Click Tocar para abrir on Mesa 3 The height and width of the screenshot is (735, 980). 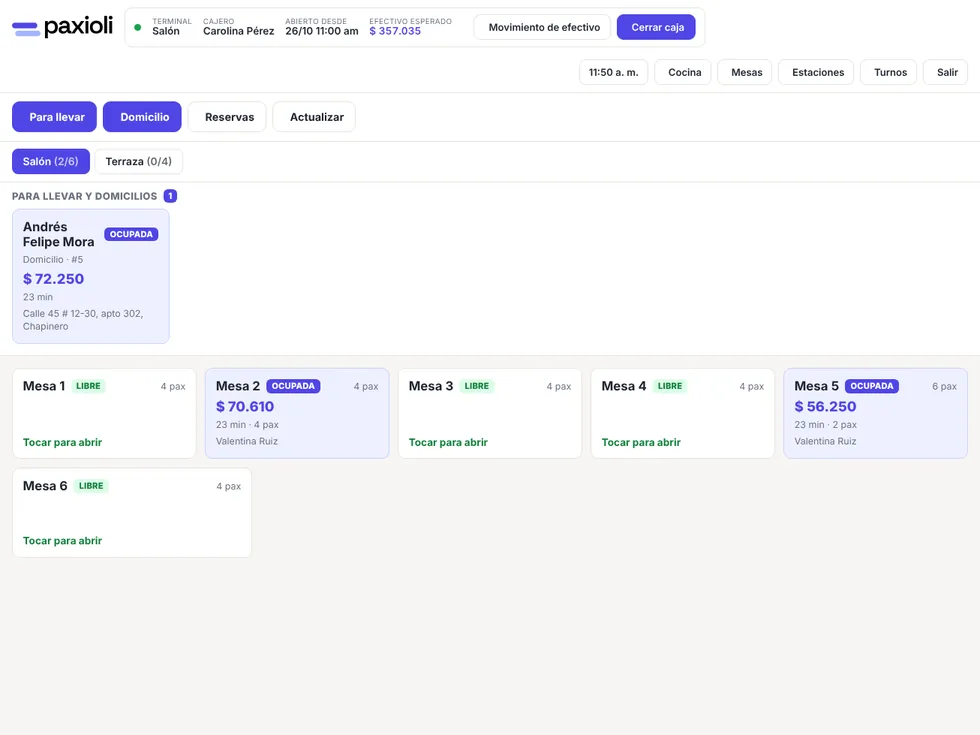(x=448, y=442)
